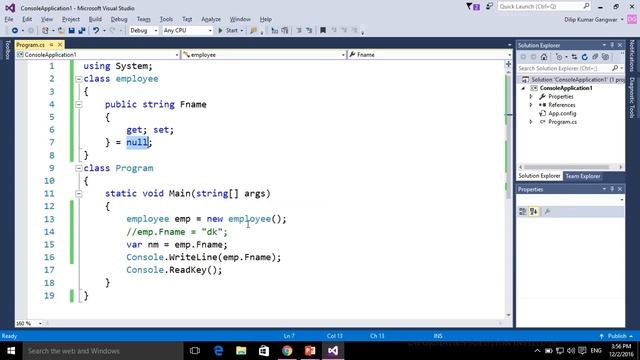Open the Notifications side tab
The height and width of the screenshot is (360, 640).
tap(632, 56)
